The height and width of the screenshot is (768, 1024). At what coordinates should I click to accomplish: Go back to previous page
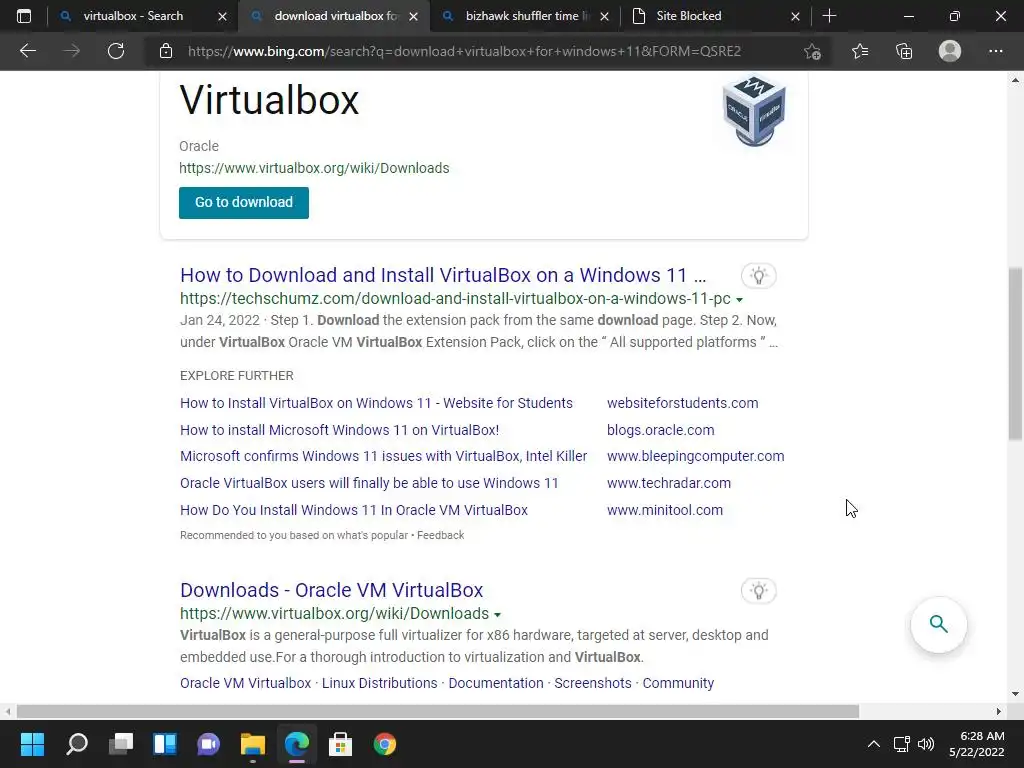pos(27,51)
